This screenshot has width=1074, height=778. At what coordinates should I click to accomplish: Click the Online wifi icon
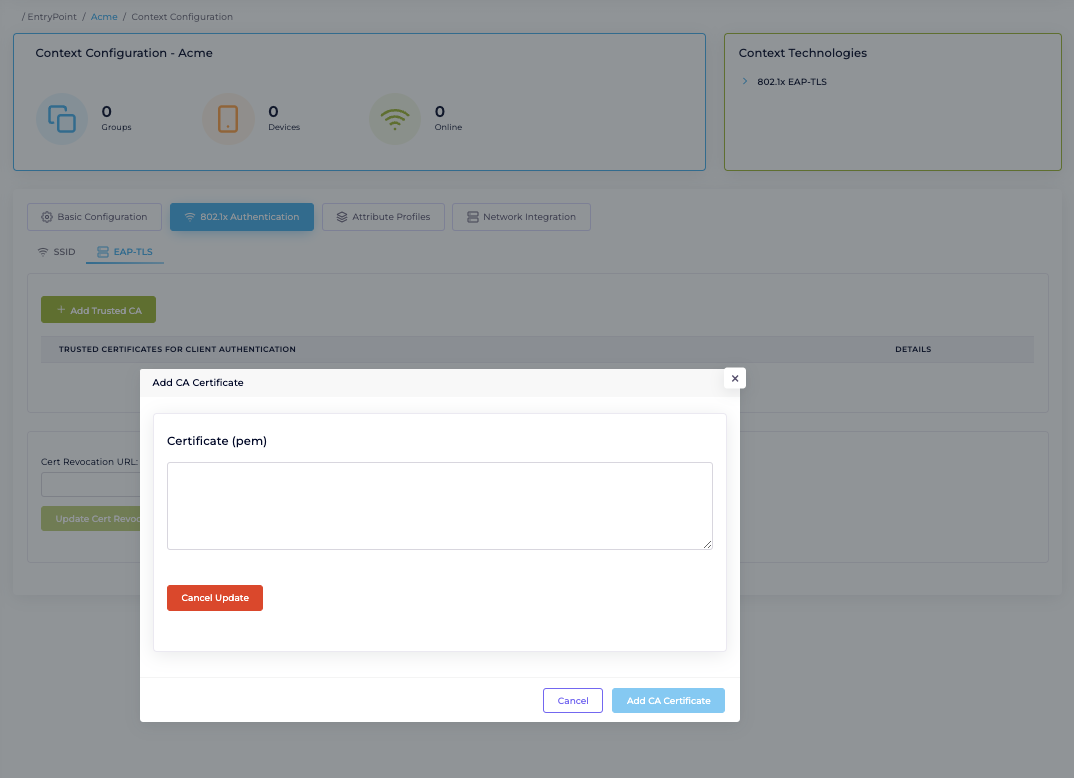pyautogui.click(x=394, y=119)
